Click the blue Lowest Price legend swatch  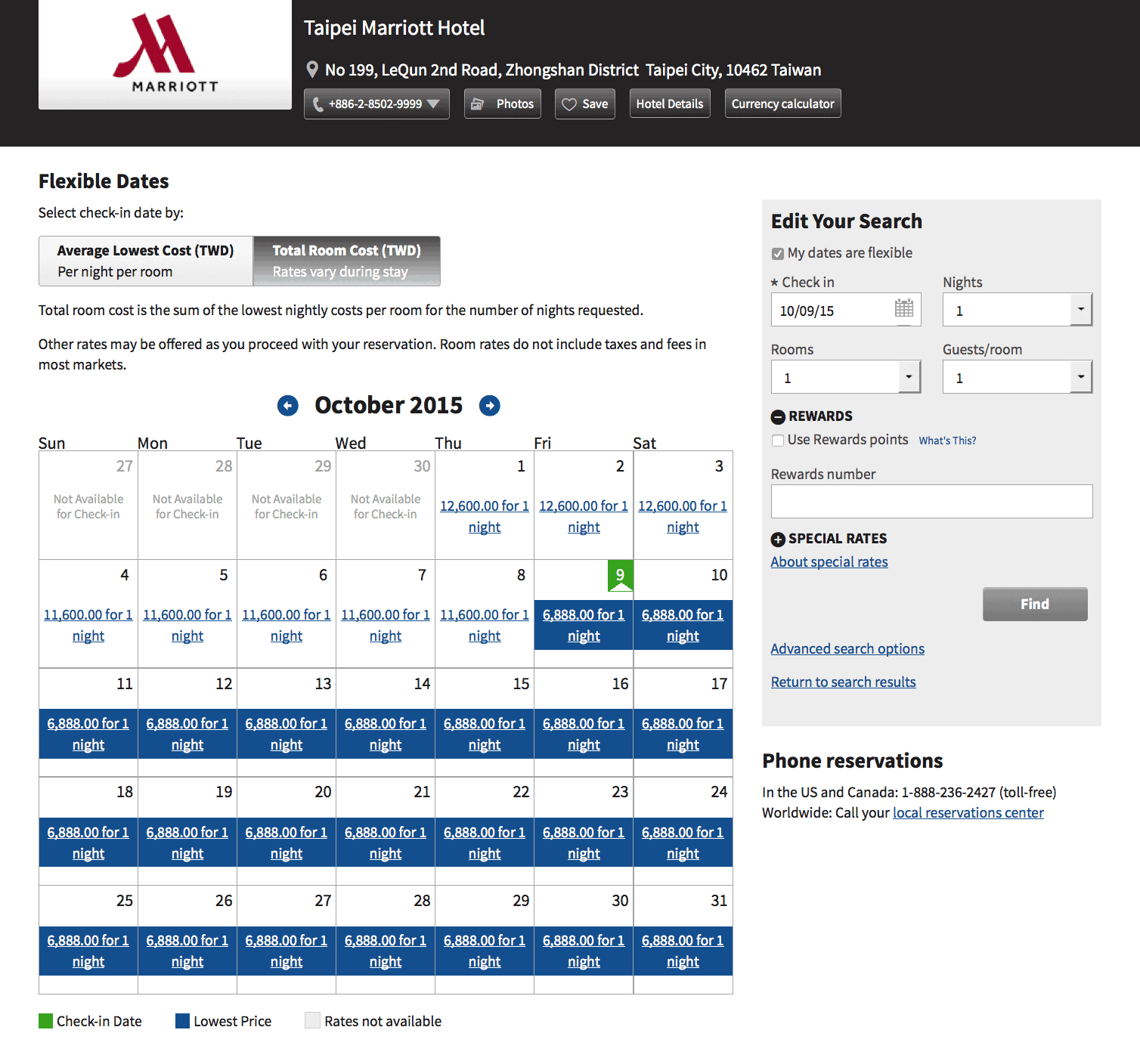pyautogui.click(x=182, y=1021)
